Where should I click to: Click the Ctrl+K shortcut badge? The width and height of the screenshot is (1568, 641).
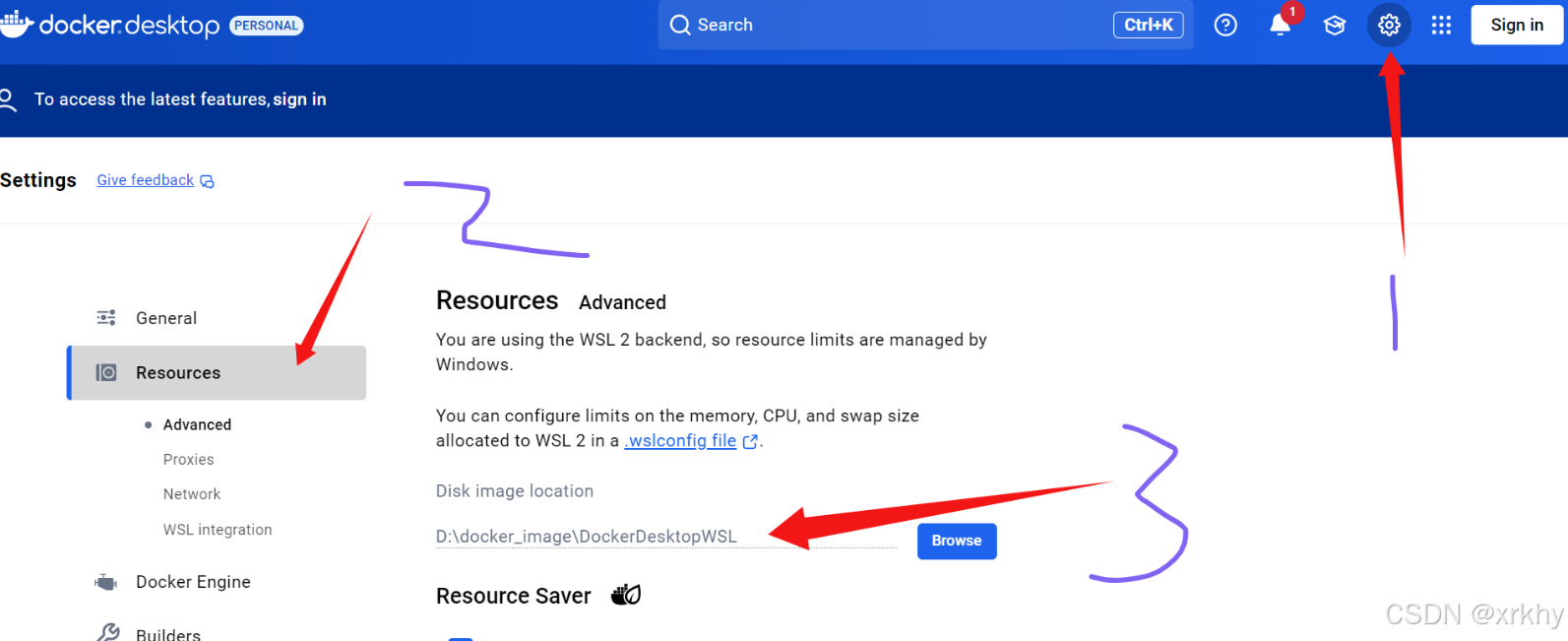tap(1149, 26)
